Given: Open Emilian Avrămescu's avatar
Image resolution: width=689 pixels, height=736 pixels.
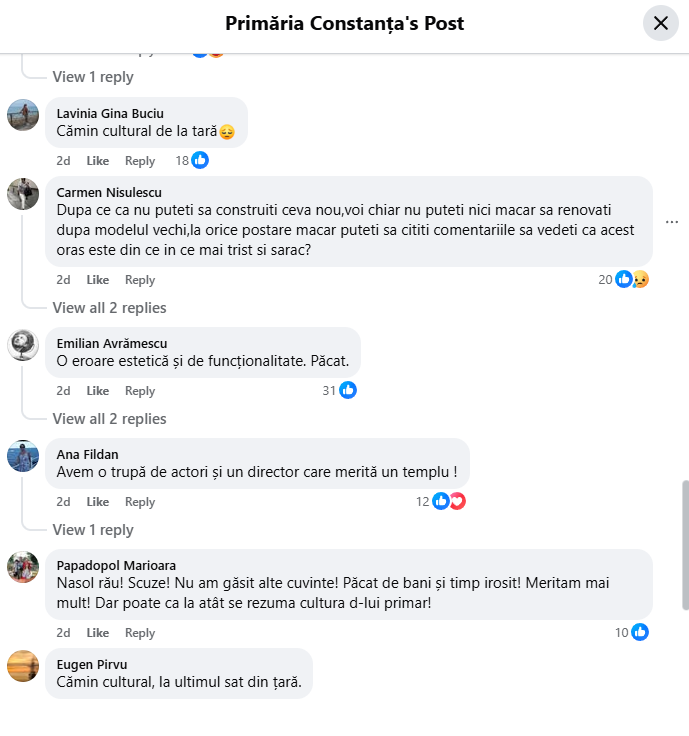Looking at the screenshot, I should tap(23, 345).
